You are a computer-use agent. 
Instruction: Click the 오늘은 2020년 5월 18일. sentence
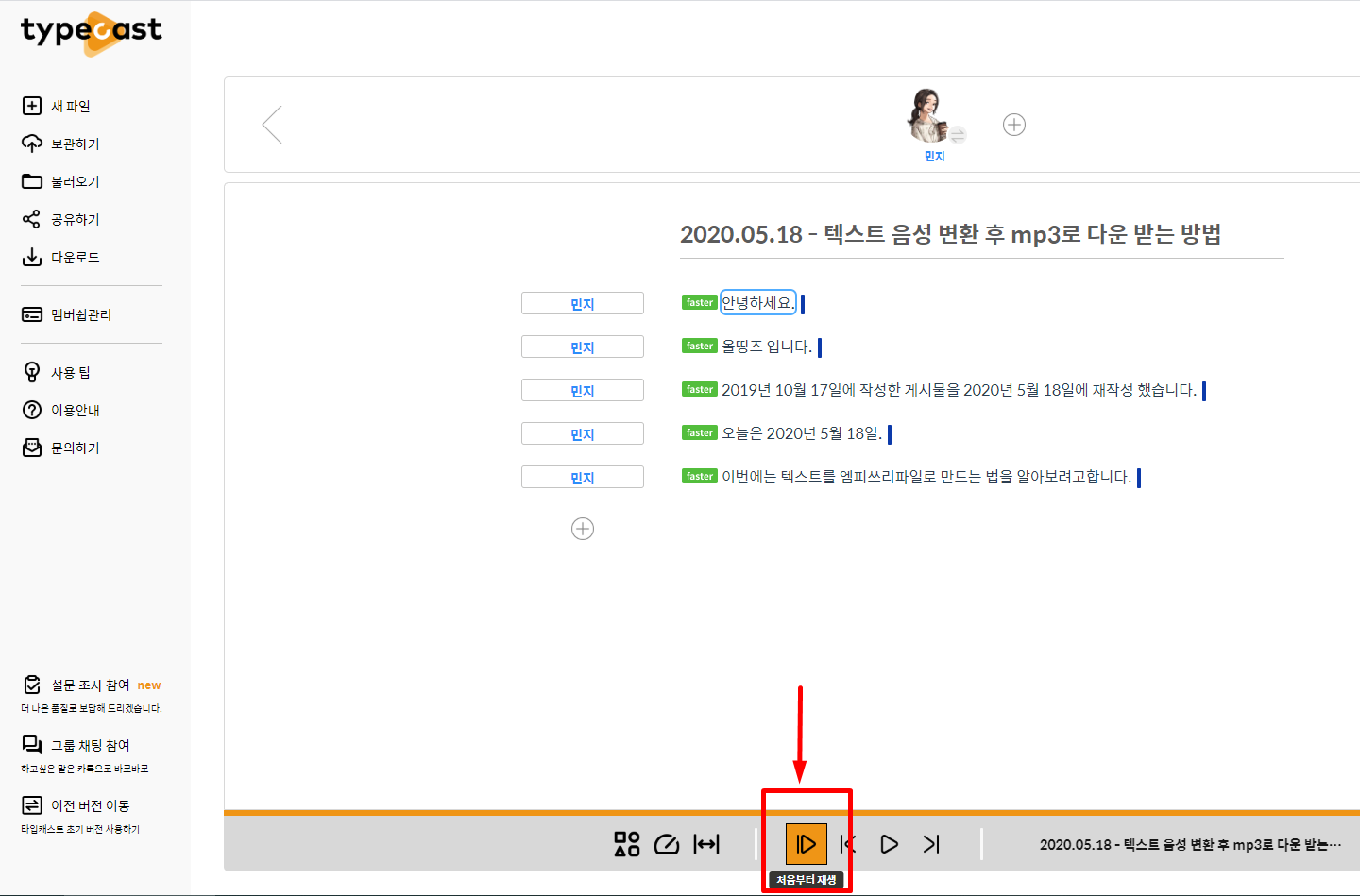pos(802,433)
